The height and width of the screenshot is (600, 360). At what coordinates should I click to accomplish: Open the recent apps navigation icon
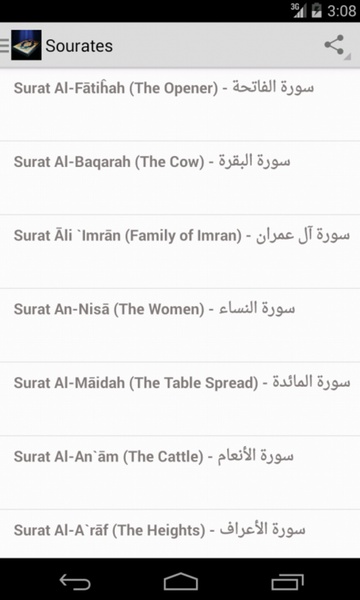[x=287, y=582]
